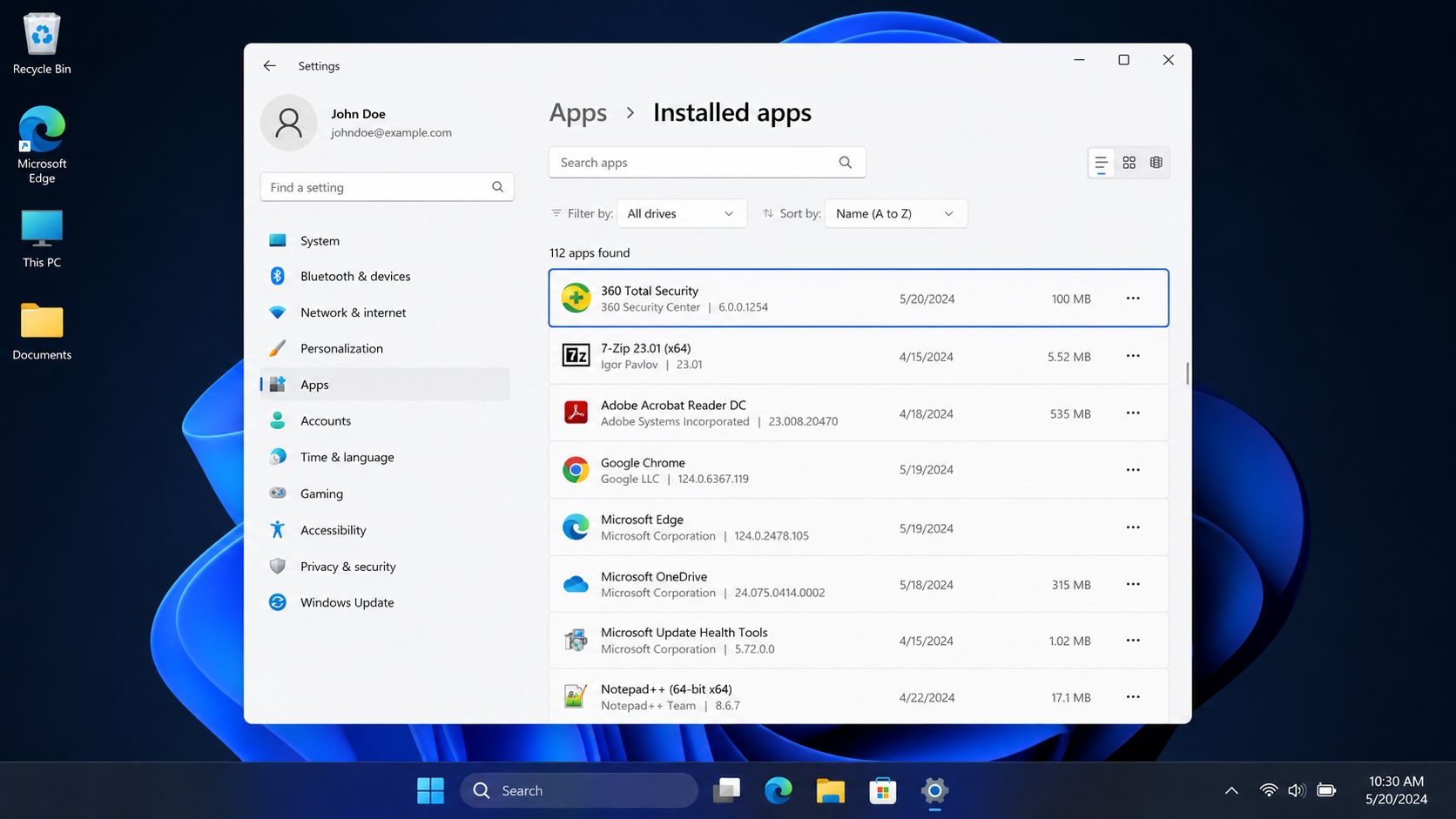Viewport: 1456px width, 819px height.
Task: Open three-dot menu for 7-Zip 23.01
Action: coord(1133,356)
